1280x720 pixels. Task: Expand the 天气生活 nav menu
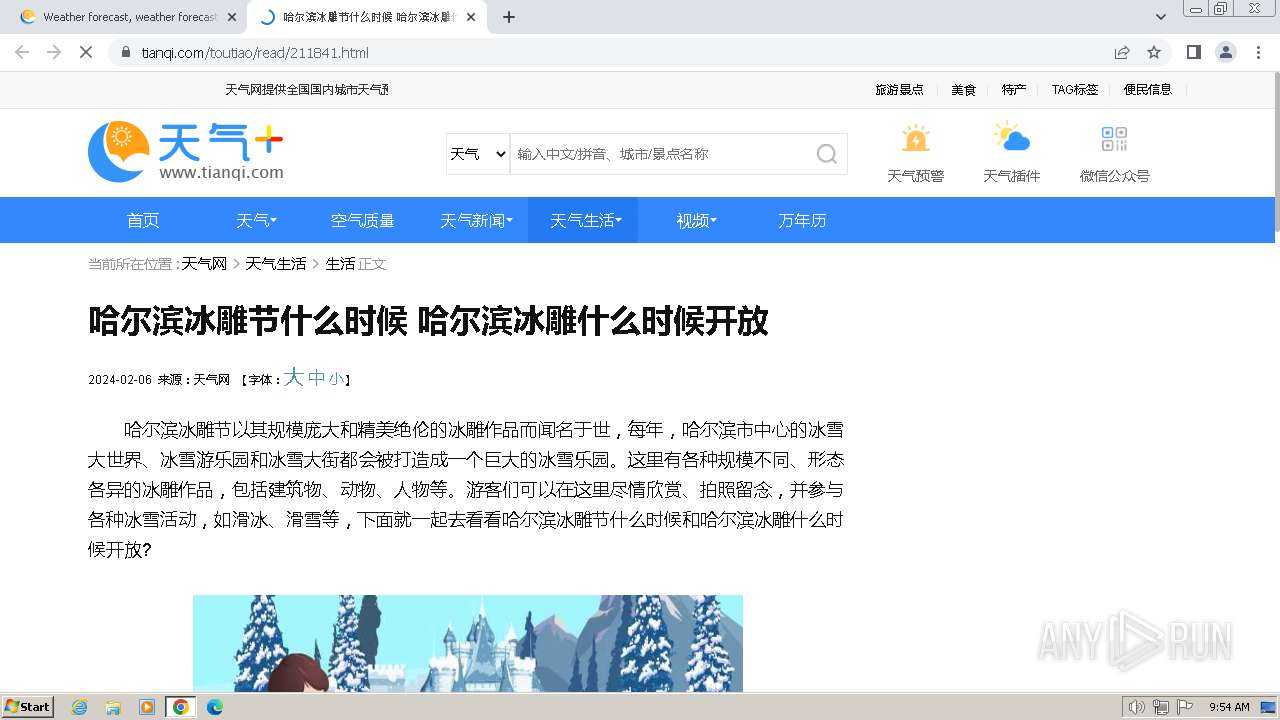coord(585,220)
